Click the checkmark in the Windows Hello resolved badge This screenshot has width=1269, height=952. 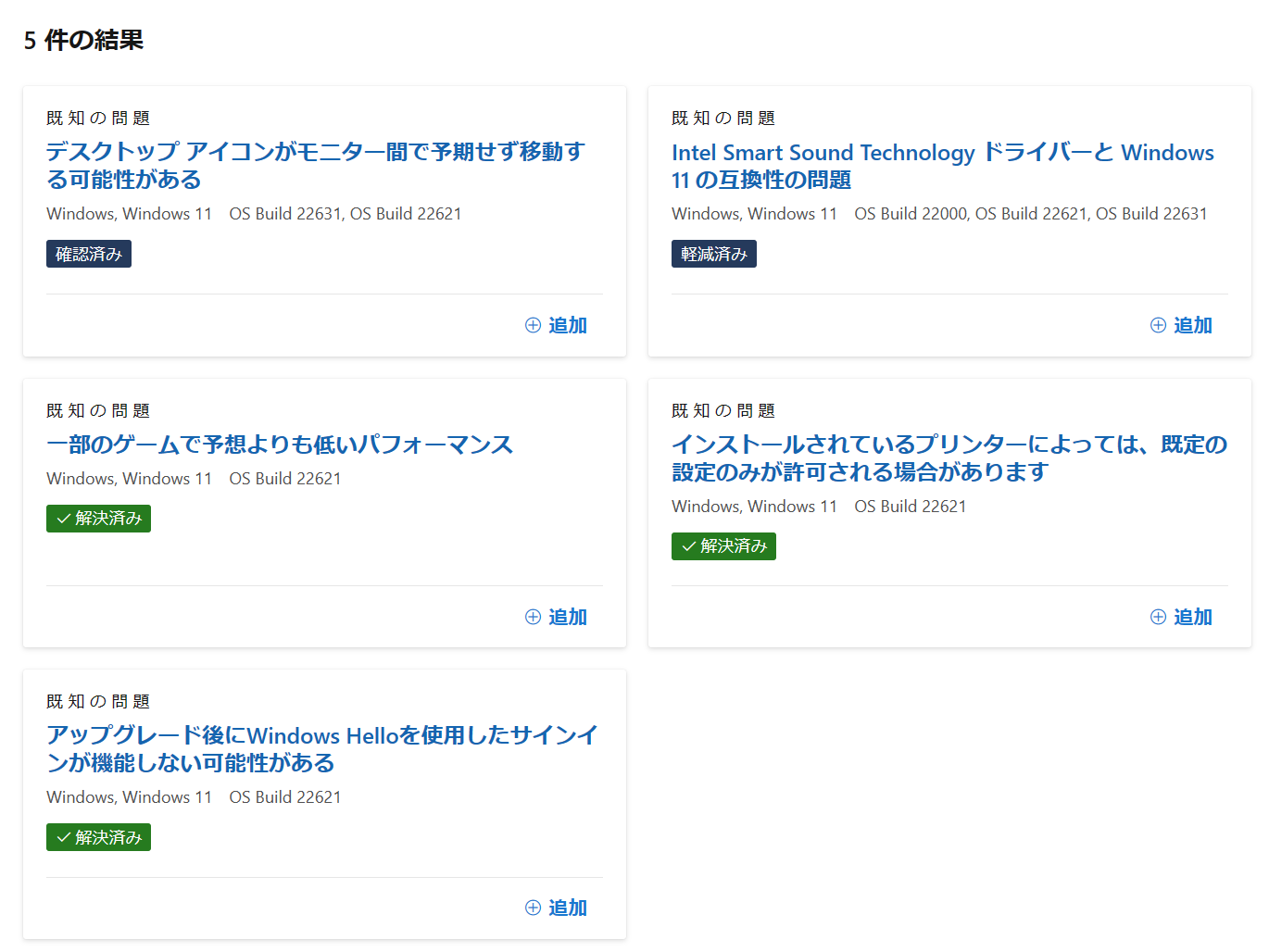click(x=63, y=837)
